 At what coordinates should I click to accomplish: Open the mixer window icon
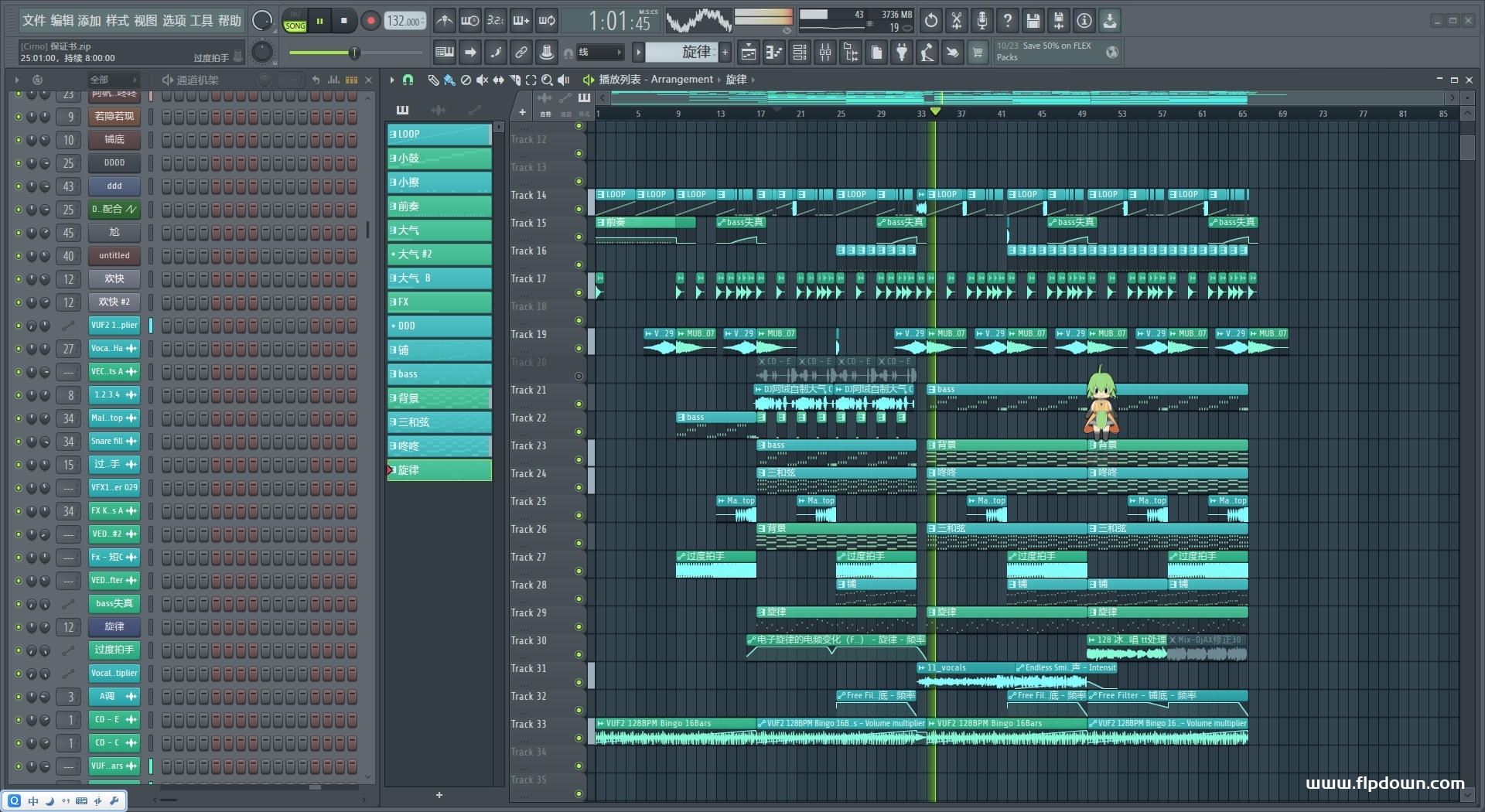[825, 53]
